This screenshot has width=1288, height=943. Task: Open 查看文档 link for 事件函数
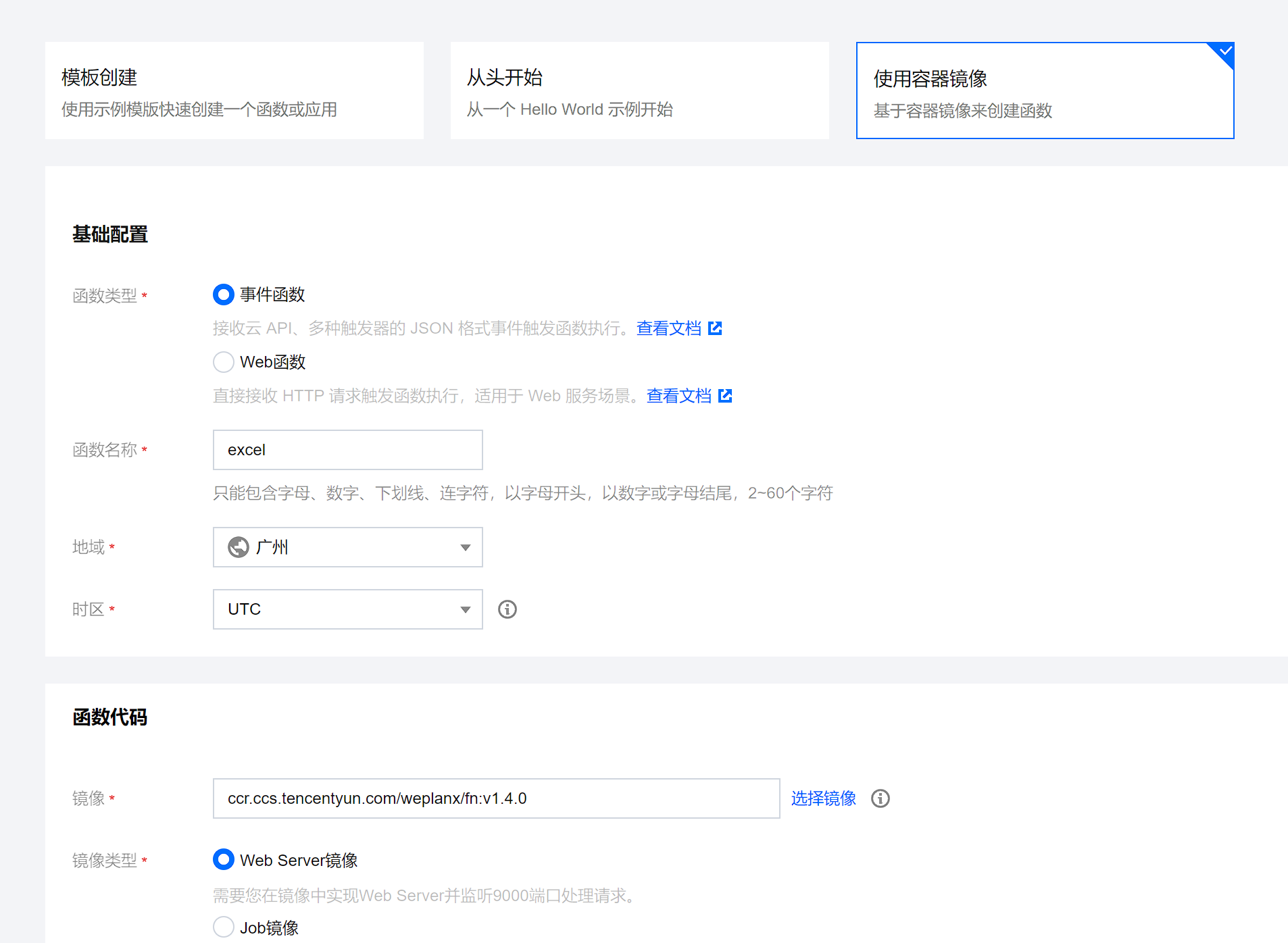pyautogui.click(x=668, y=328)
